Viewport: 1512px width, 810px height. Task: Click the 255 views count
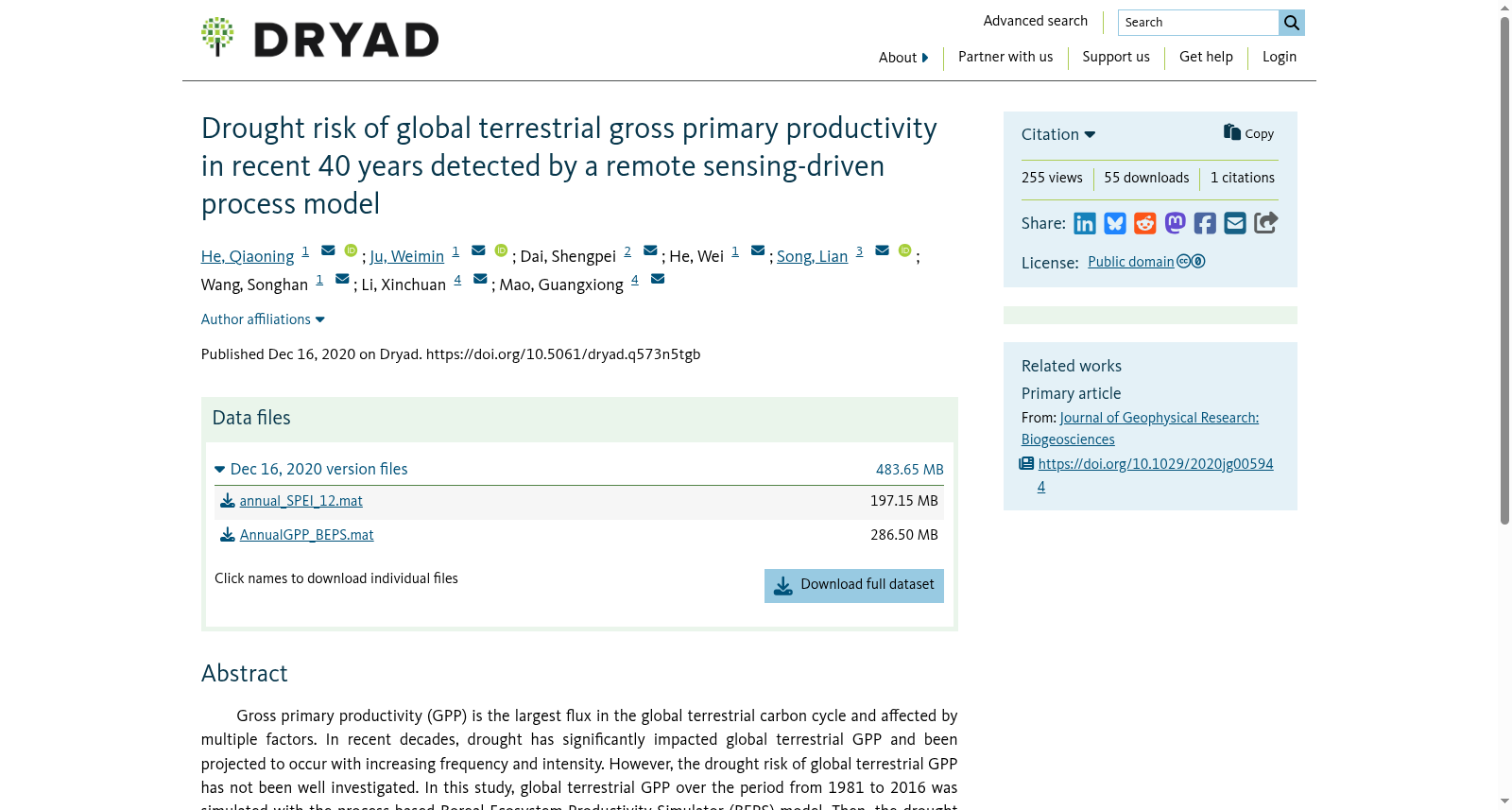1052,178
